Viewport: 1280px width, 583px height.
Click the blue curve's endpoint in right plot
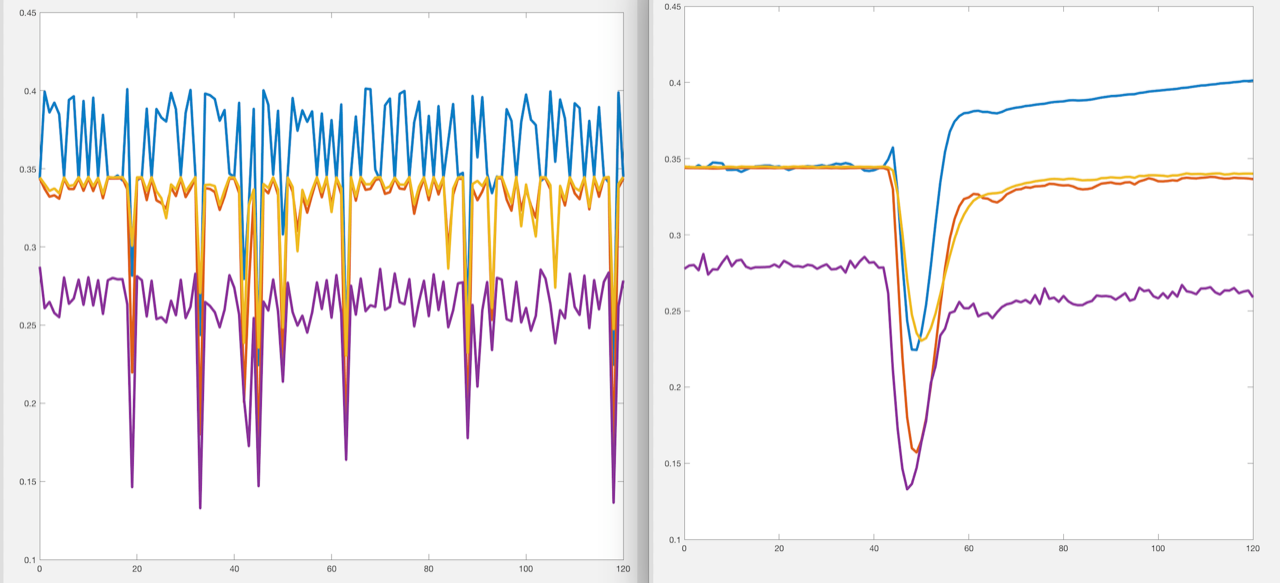(1252, 81)
